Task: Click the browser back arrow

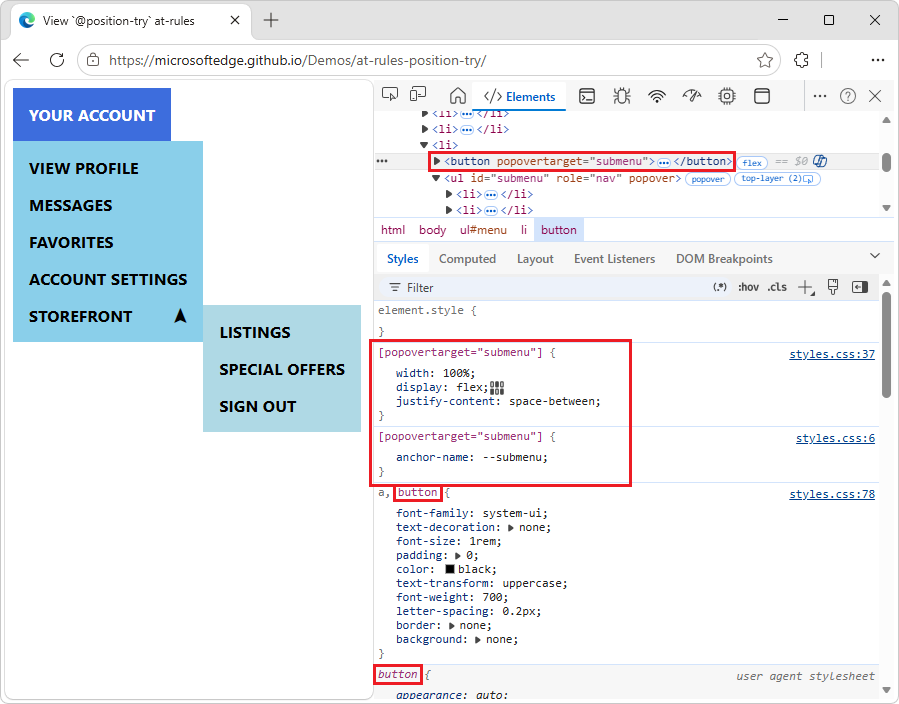Action: coord(21,60)
